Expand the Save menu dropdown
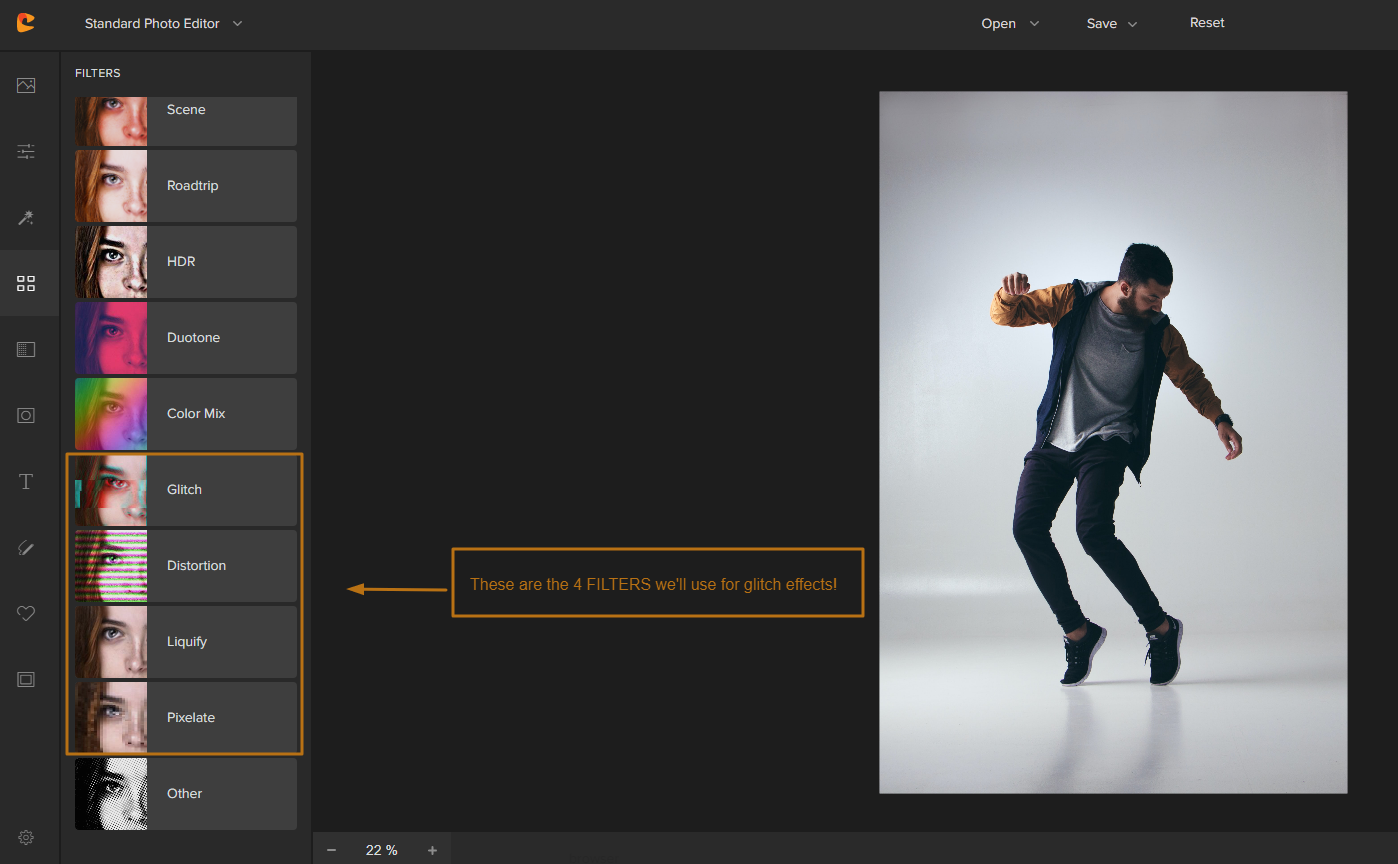Image resolution: width=1398 pixels, height=864 pixels. coord(1112,24)
